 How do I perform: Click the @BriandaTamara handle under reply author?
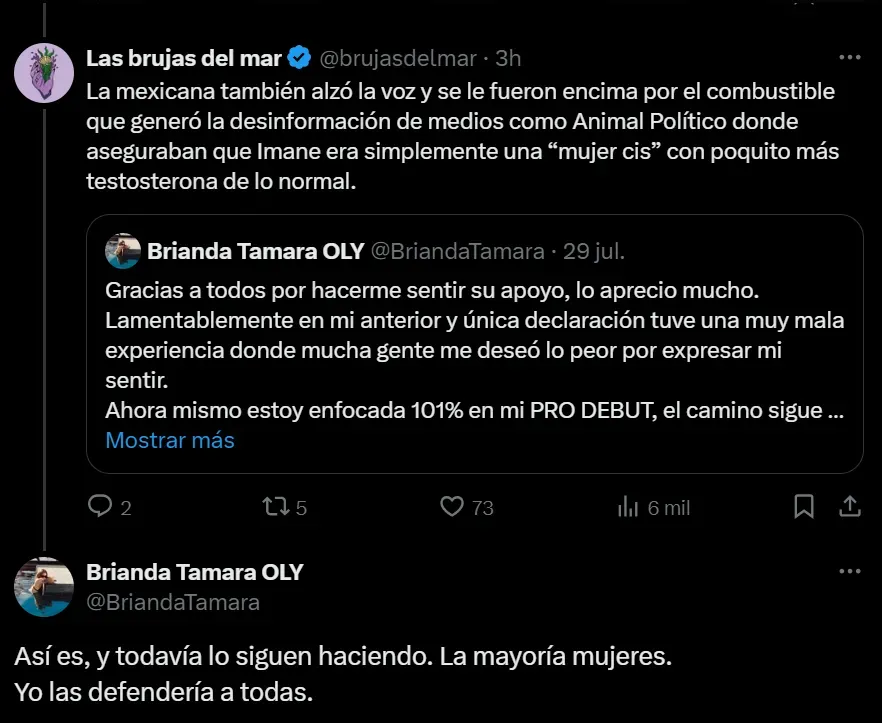click(x=173, y=602)
